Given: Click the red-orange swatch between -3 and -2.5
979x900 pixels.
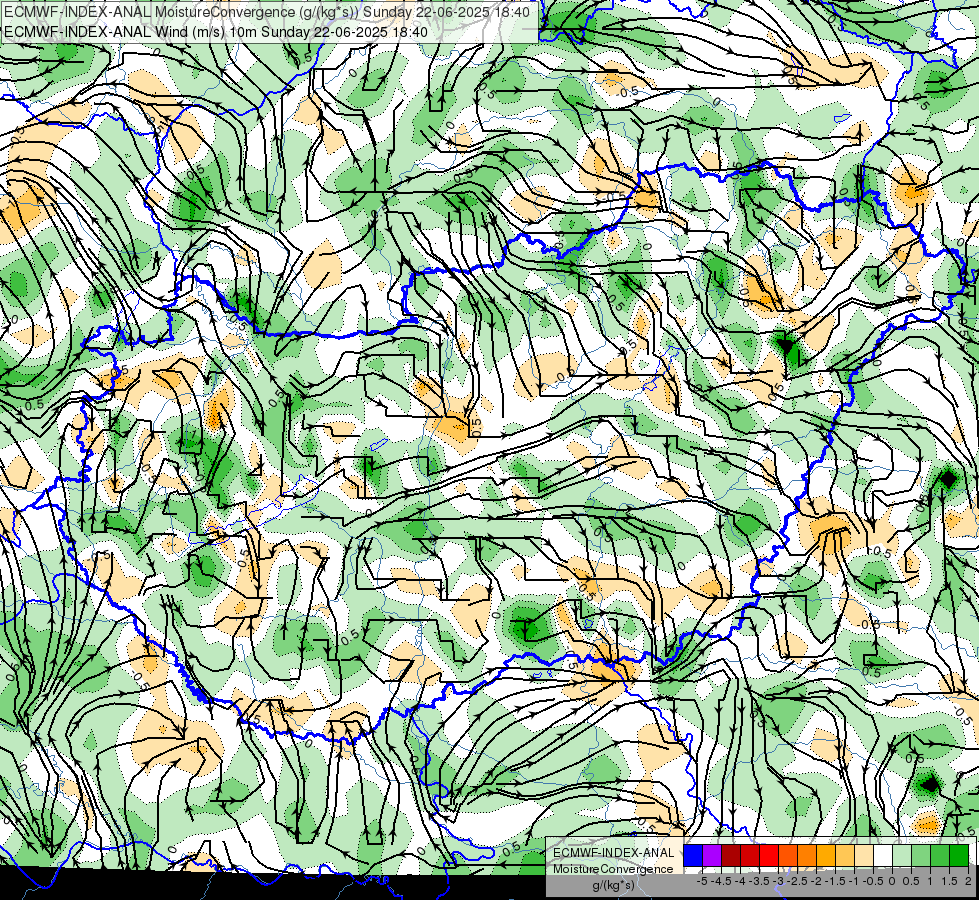Looking at the screenshot, I should coord(788,856).
